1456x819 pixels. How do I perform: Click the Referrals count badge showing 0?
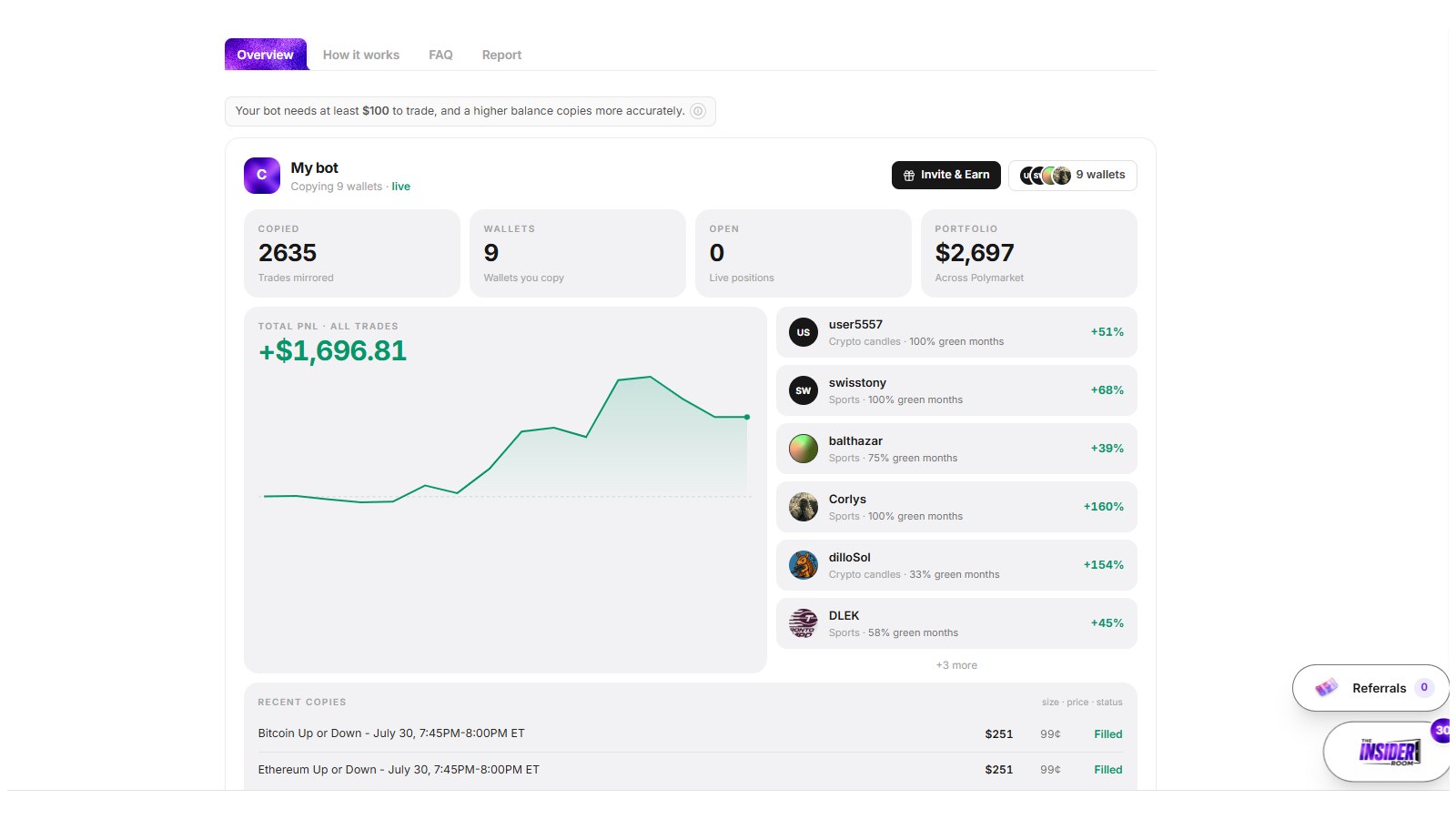point(1424,688)
